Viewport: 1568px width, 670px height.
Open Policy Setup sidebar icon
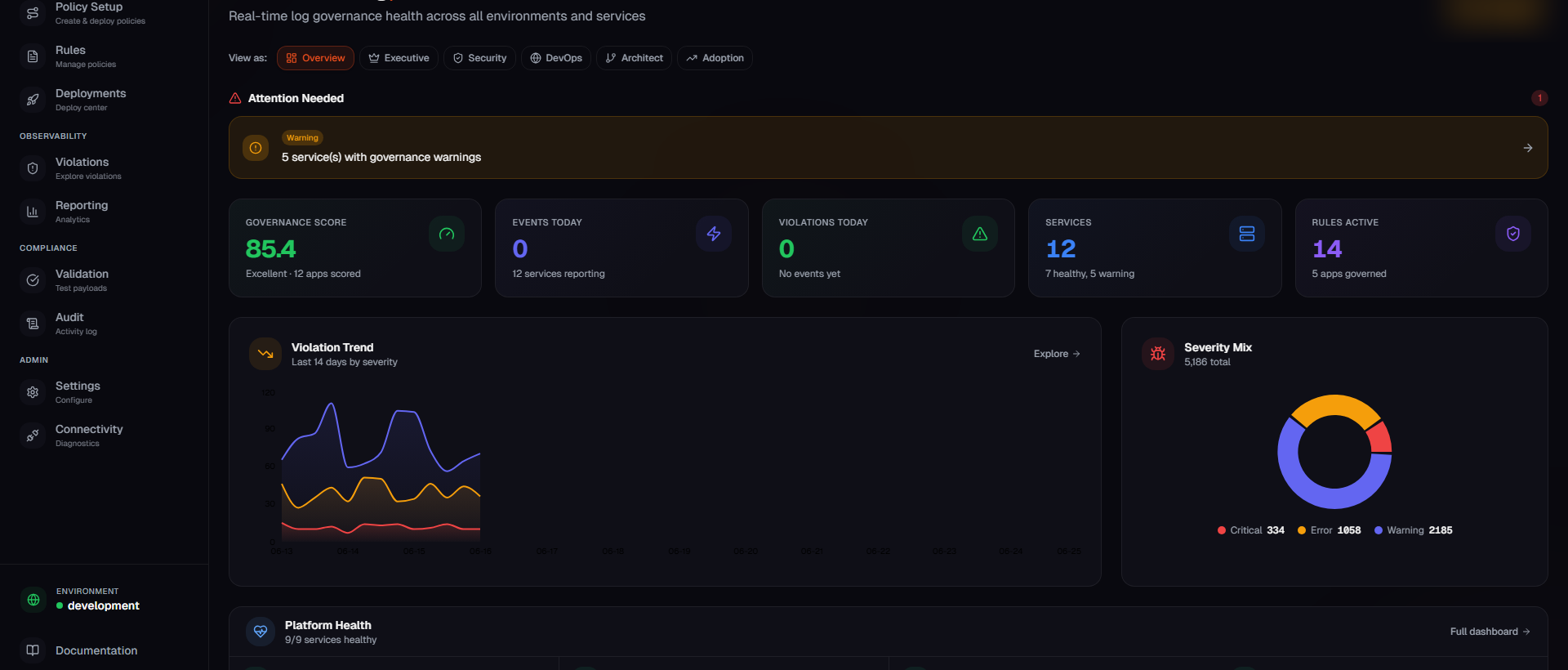point(33,13)
